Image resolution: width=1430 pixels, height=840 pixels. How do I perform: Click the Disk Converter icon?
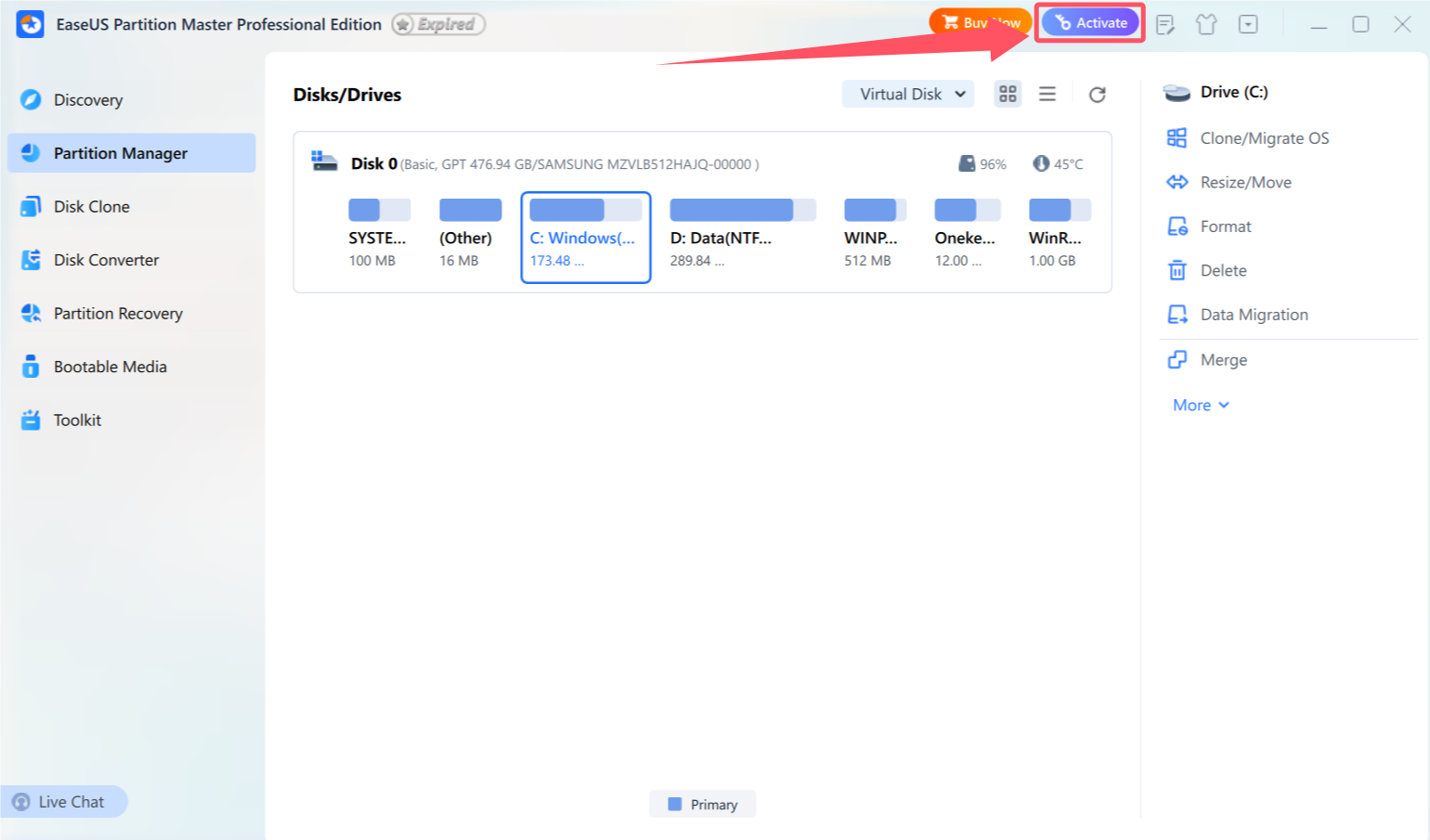pyautogui.click(x=31, y=260)
